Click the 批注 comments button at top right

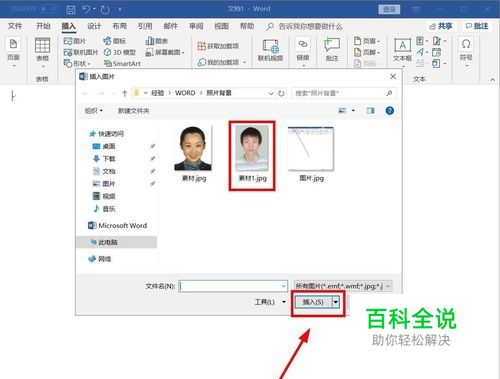(x=477, y=26)
